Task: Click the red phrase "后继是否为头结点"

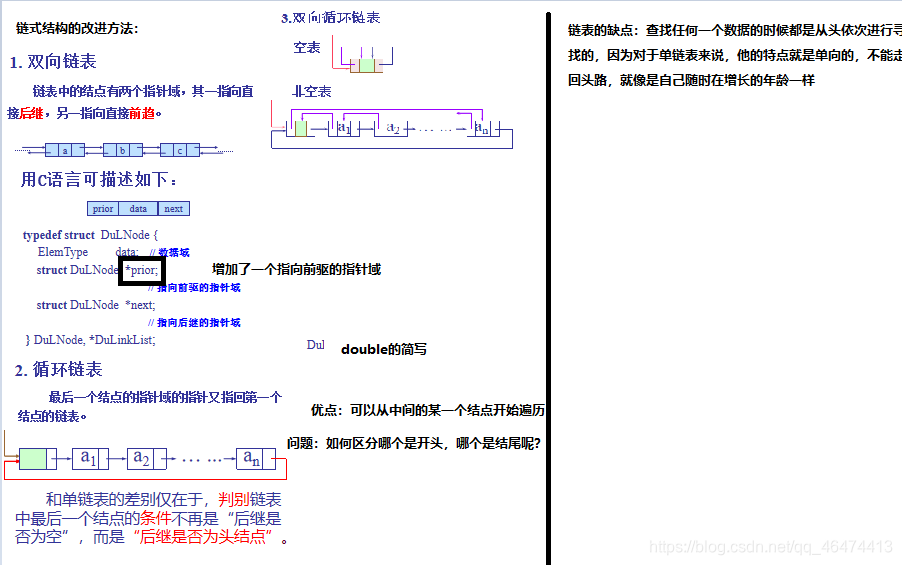Action: click(202, 537)
